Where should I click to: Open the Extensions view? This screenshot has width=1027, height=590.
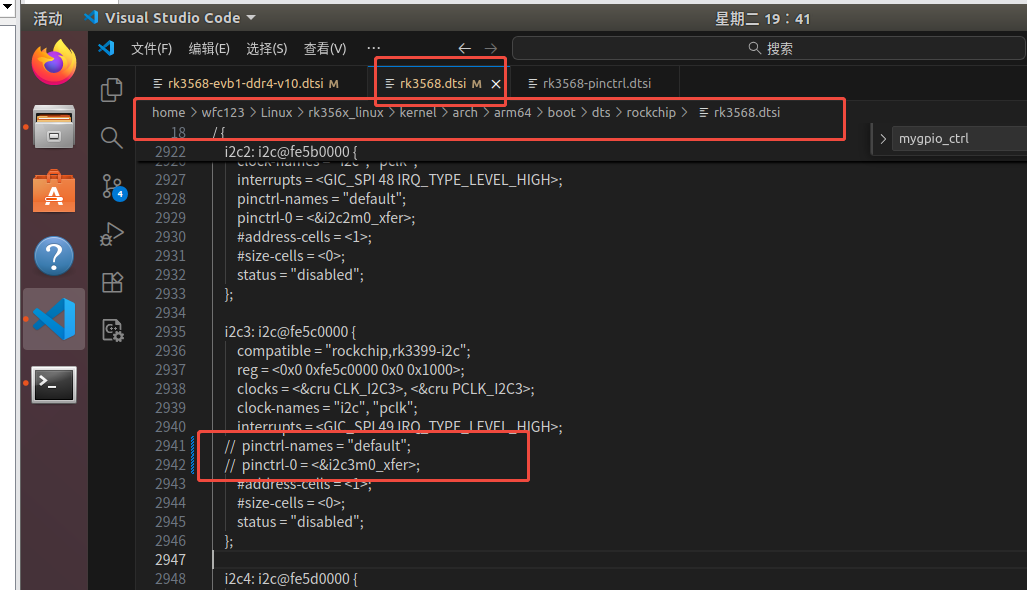pos(112,283)
